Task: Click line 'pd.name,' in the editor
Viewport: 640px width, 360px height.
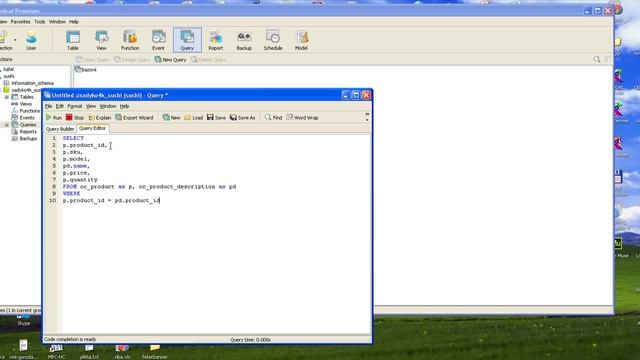Action: (76, 166)
